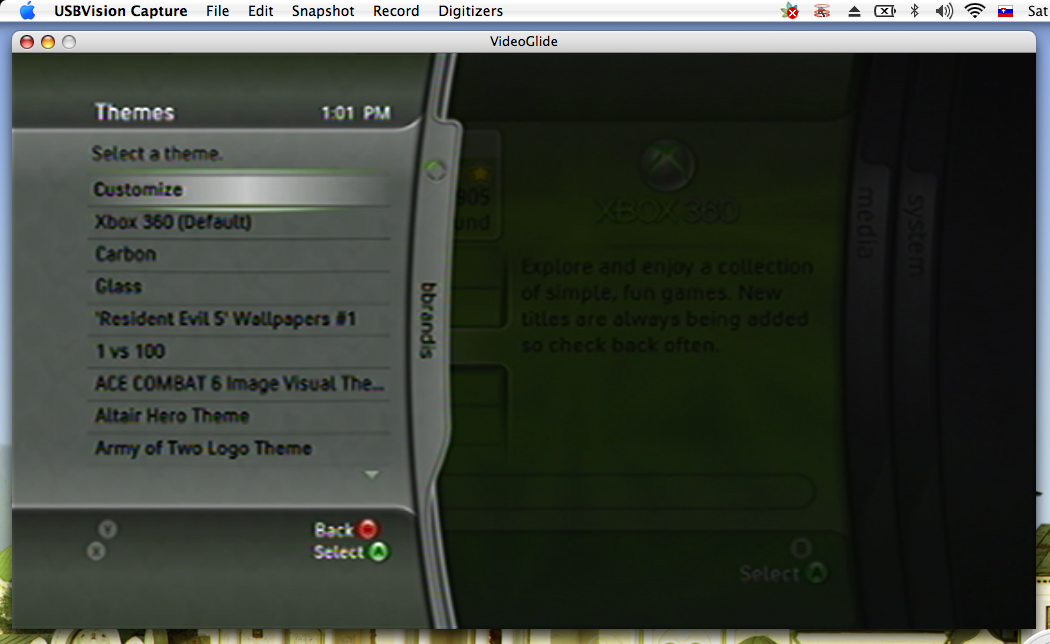The height and width of the screenshot is (644, 1050).
Task: Select the Carbon theme
Action: click(239, 254)
